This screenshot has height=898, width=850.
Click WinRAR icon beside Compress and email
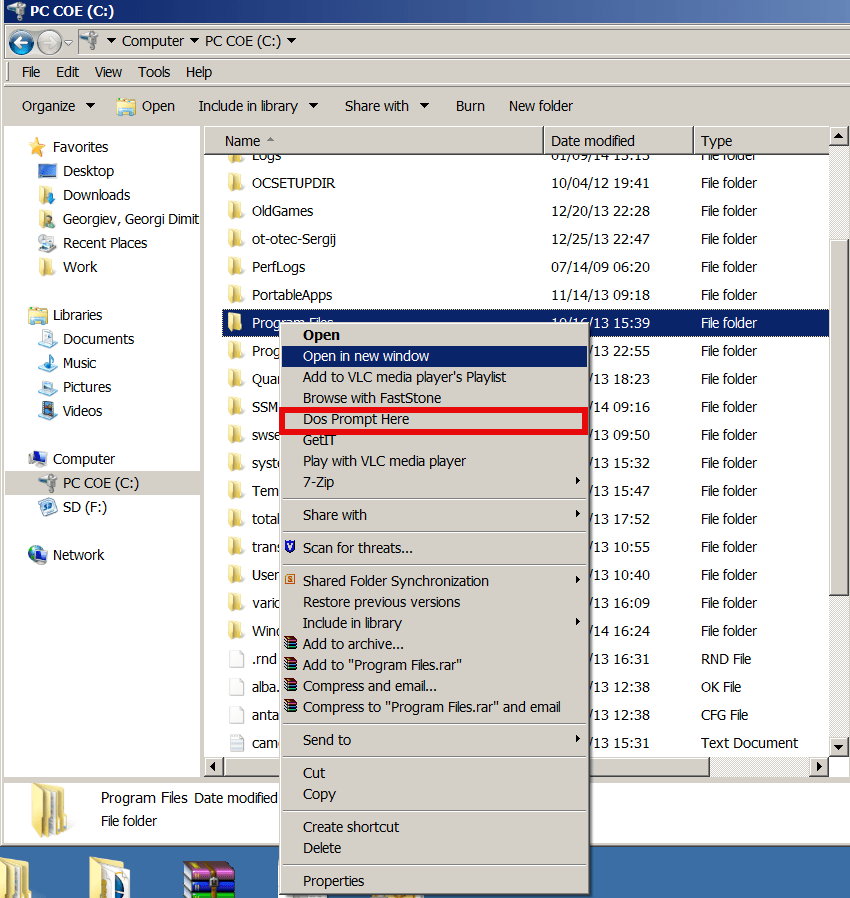coord(291,685)
